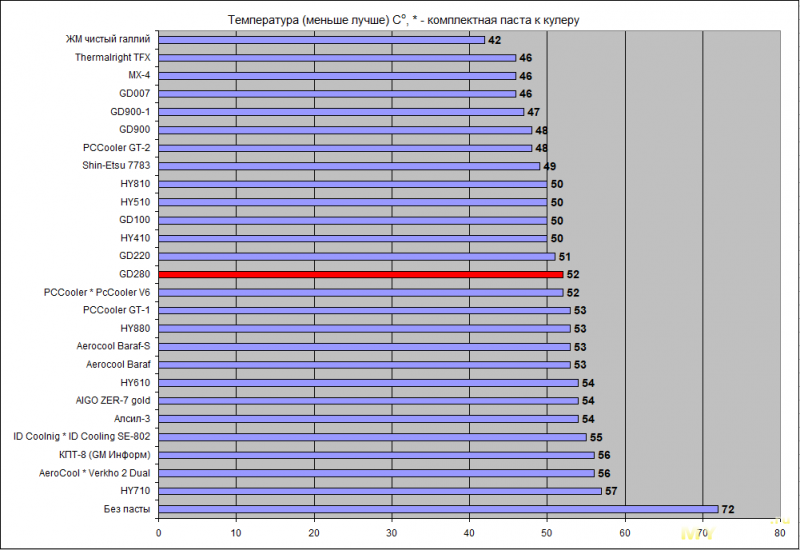
Task: Click the 'GD280' label
Action: click(x=135, y=274)
